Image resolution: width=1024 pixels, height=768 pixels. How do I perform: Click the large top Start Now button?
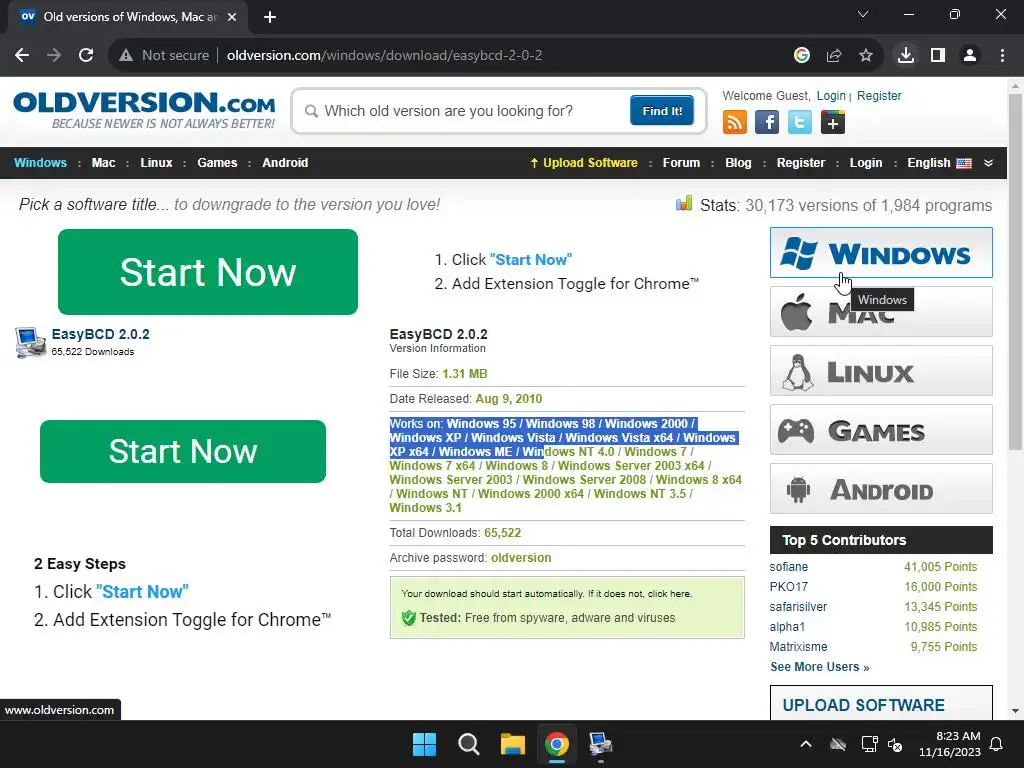click(x=208, y=272)
